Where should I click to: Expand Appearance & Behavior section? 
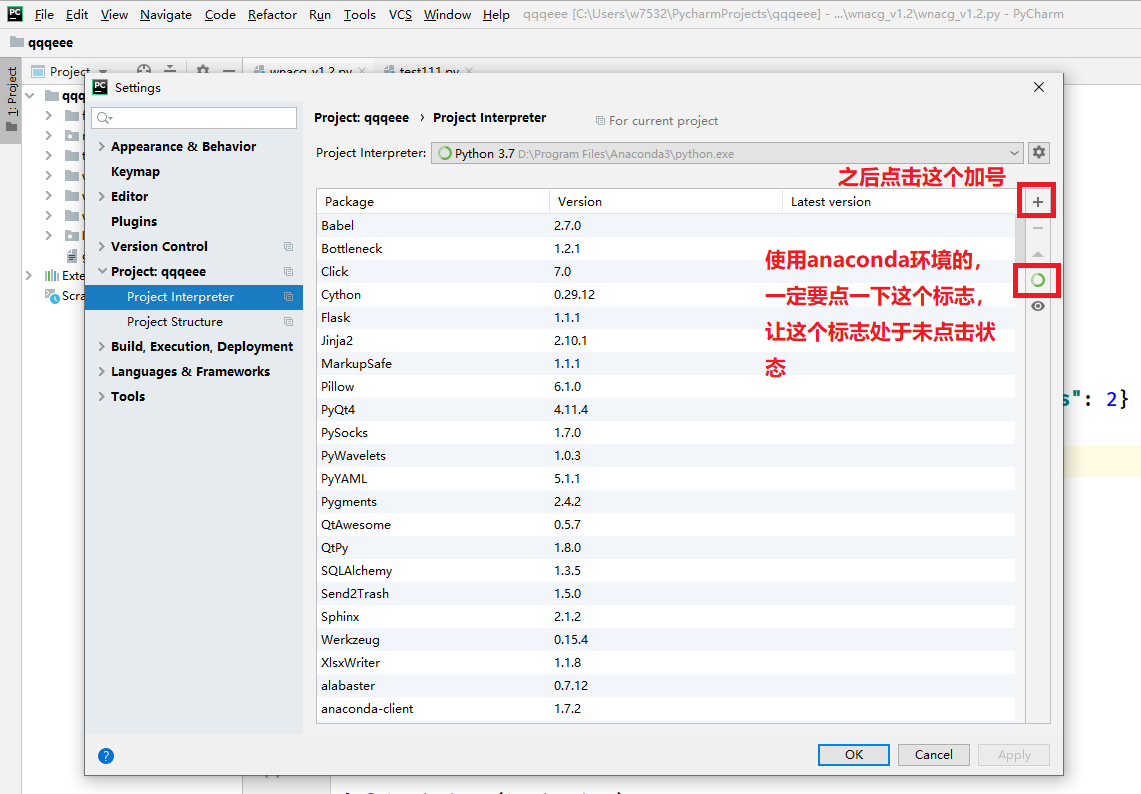pyautogui.click(x=102, y=146)
